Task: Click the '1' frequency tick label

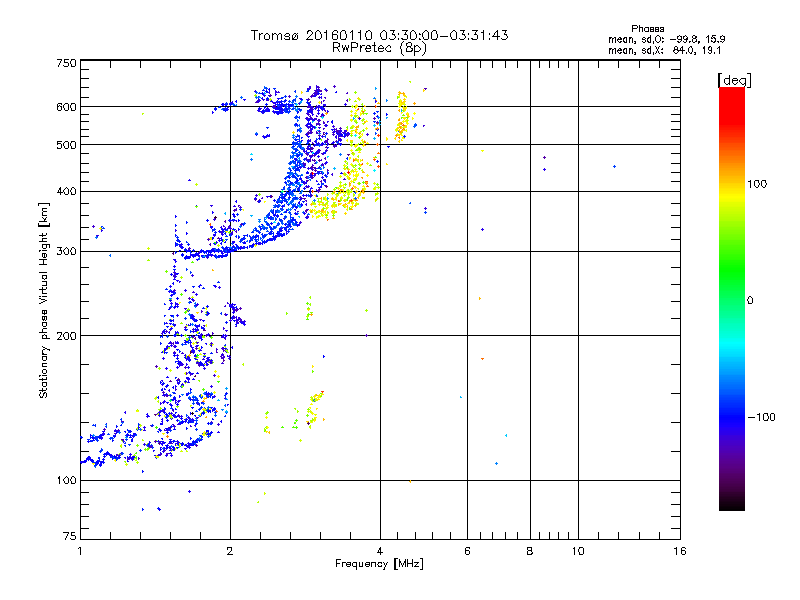Action: point(80,551)
